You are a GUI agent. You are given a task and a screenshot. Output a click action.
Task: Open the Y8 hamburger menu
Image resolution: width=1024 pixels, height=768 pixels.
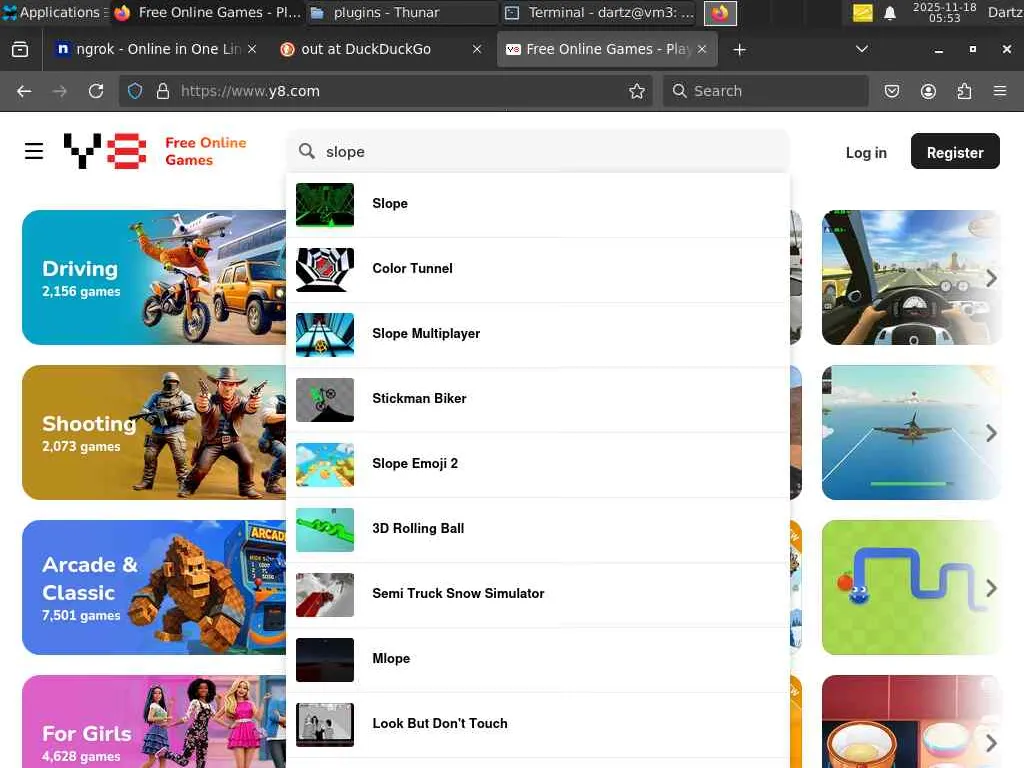(34, 151)
